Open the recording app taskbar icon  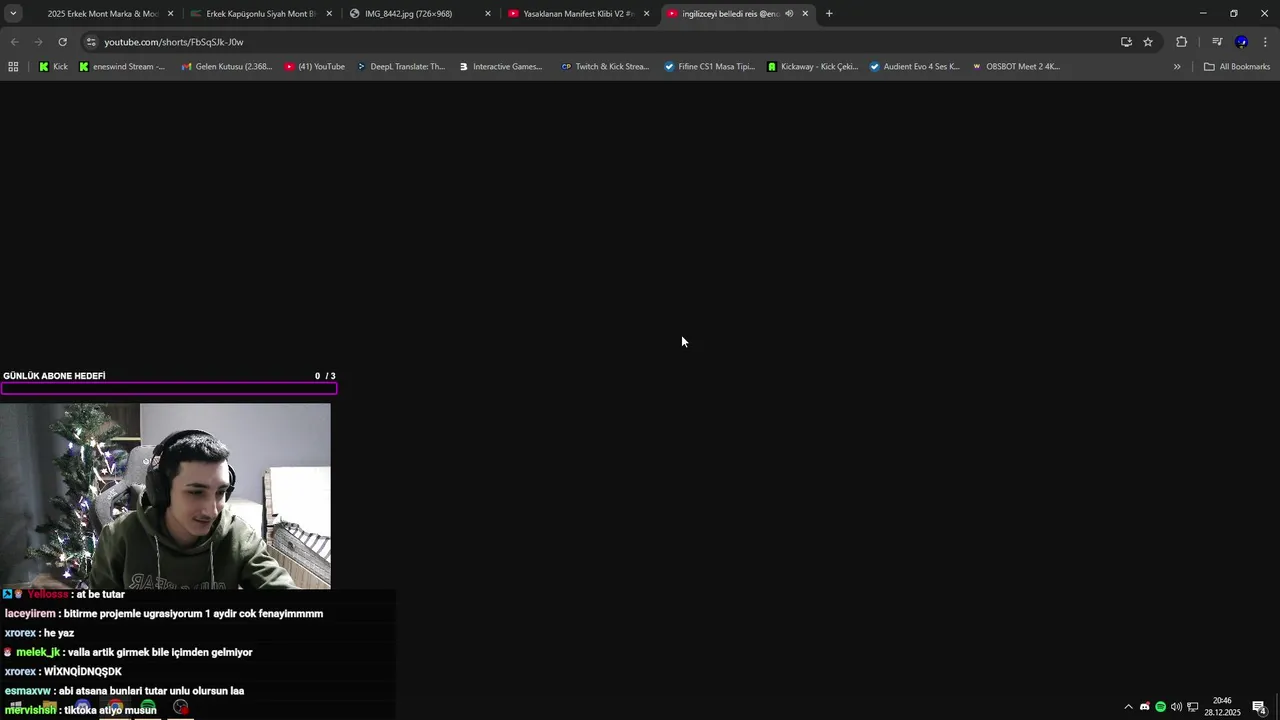[x=180, y=708]
